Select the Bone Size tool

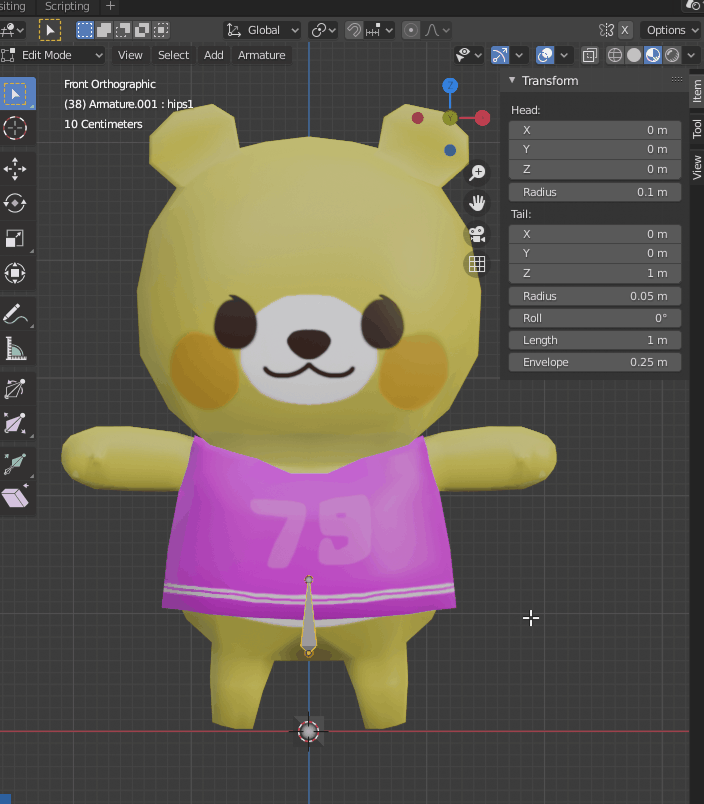15,424
